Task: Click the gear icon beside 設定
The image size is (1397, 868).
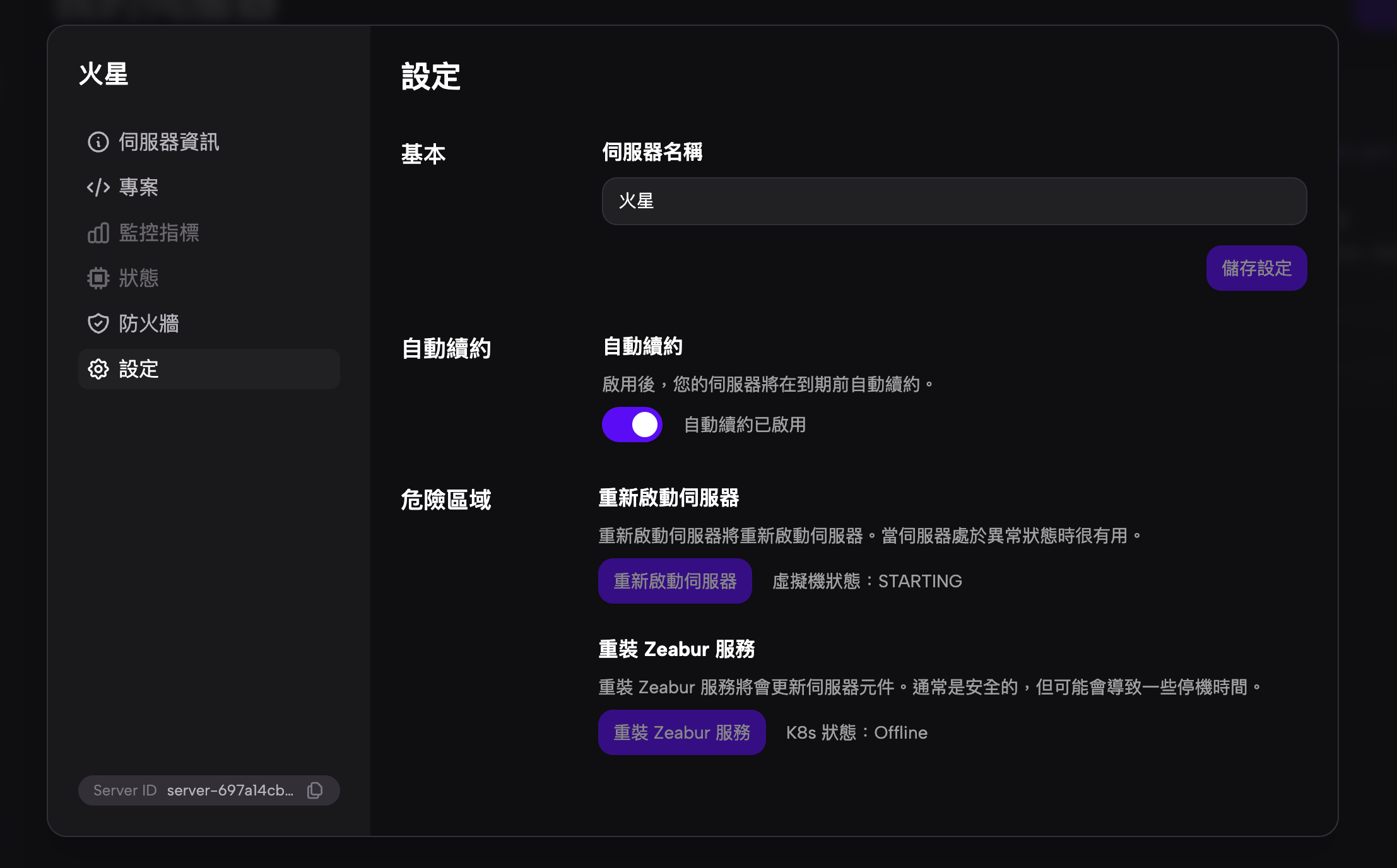Action: (x=98, y=369)
